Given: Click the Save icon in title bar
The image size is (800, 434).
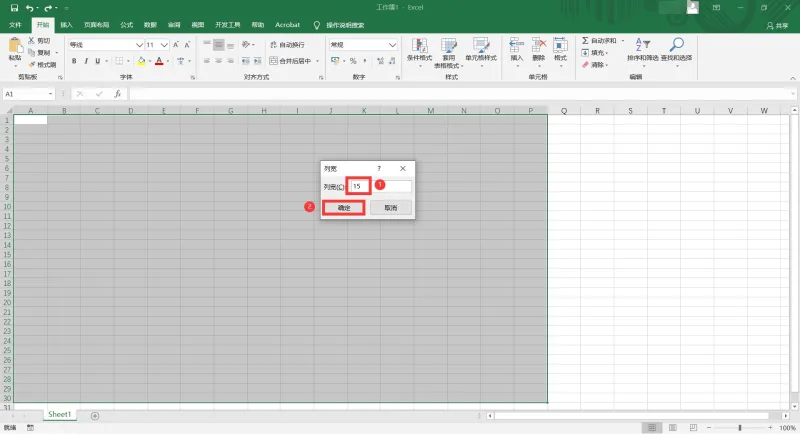Looking at the screenshot, I should tap(14, 8).
